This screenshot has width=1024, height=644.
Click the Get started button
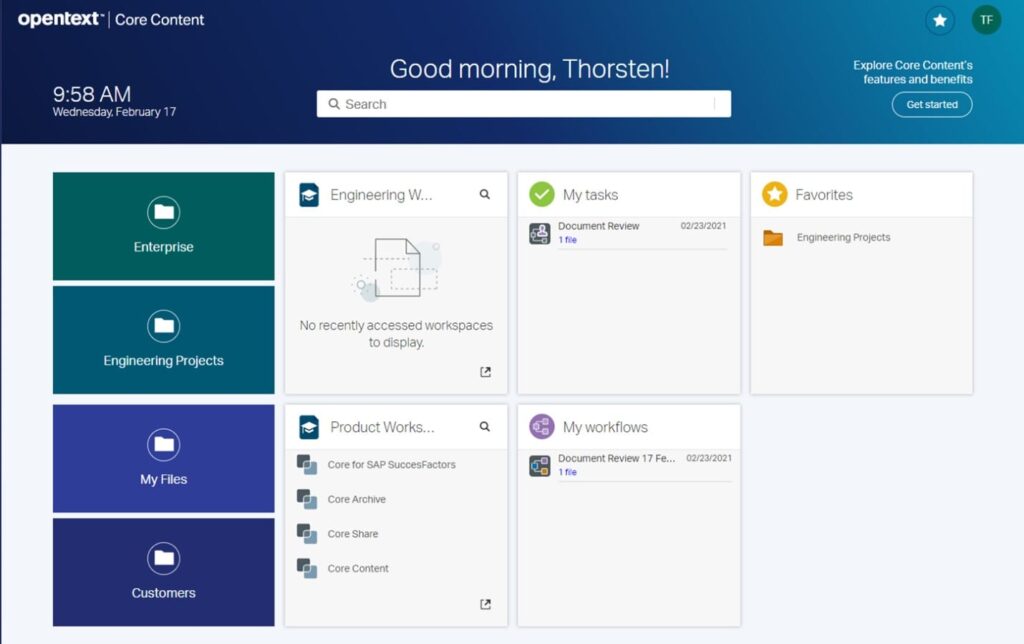click(931, 104)
